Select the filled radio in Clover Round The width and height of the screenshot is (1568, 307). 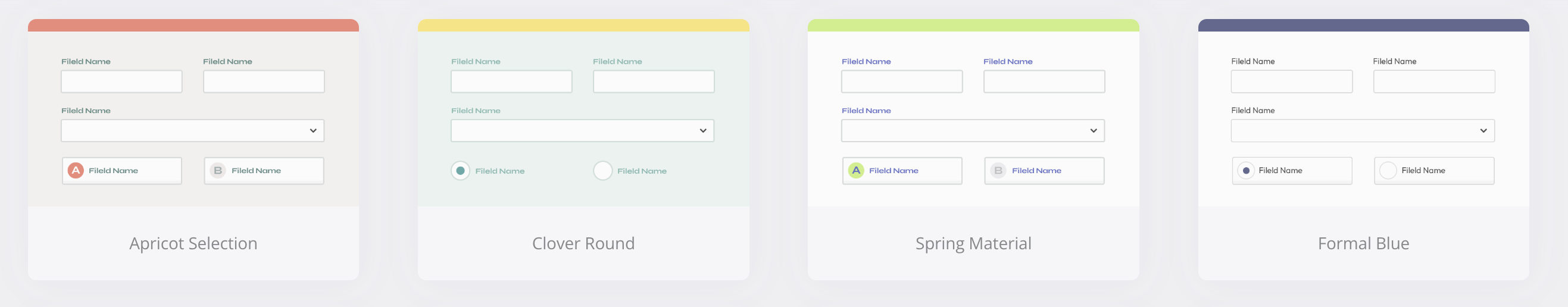(460, 171)
